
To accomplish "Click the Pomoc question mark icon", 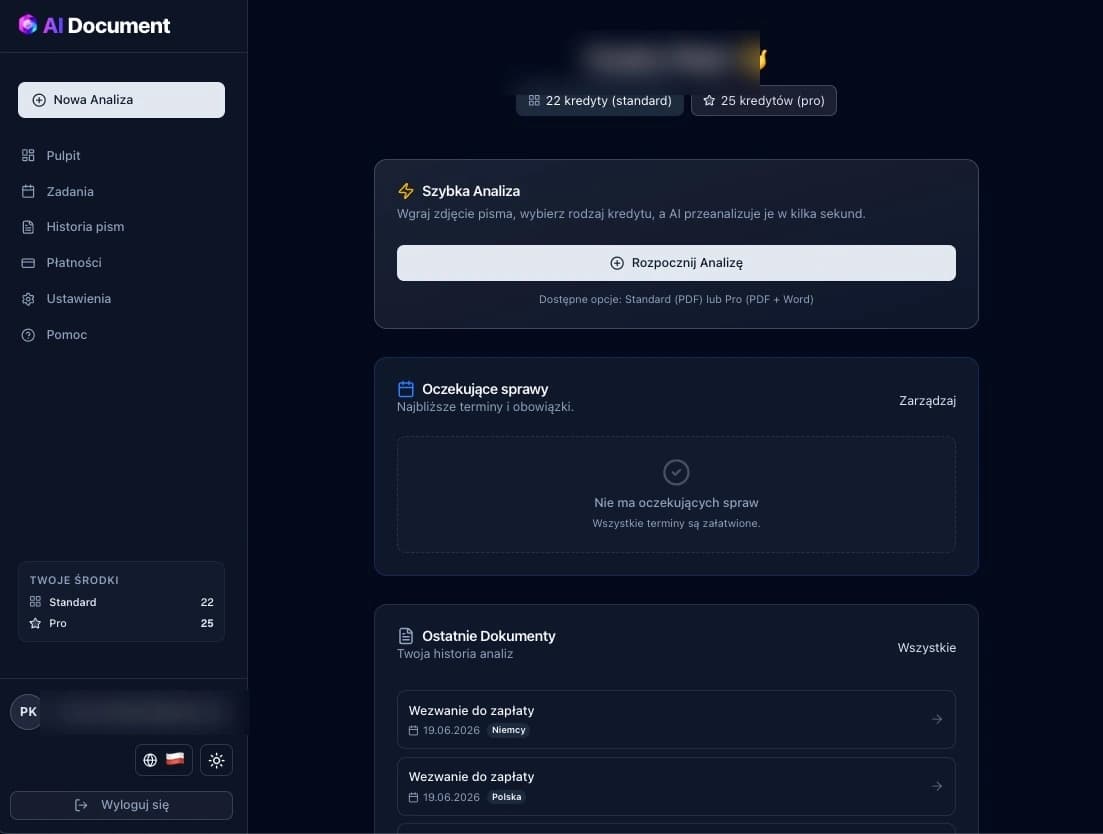I will pyautogui.click(x=28, y=335).
